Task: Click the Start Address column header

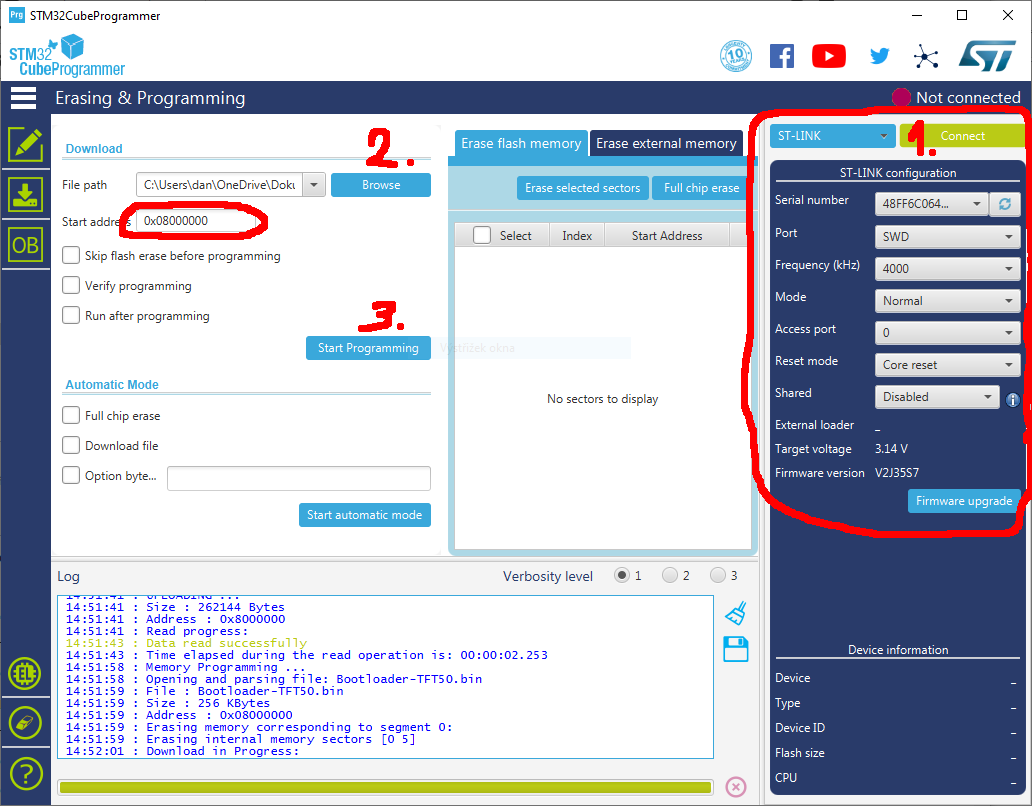Action: (x=667, y=236)
